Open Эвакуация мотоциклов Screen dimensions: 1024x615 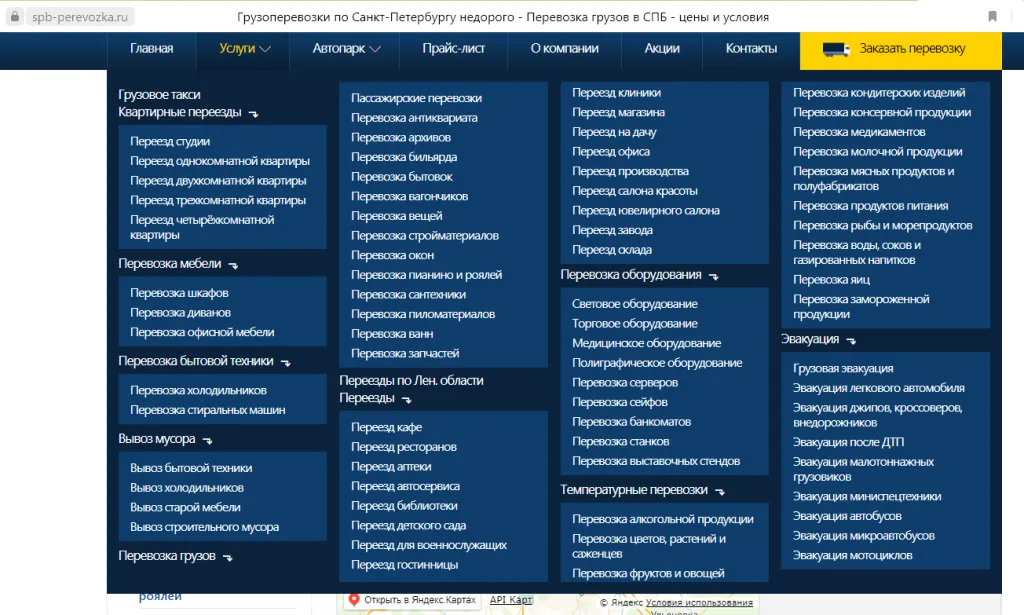pyautogui.click(x=852, y=555)
